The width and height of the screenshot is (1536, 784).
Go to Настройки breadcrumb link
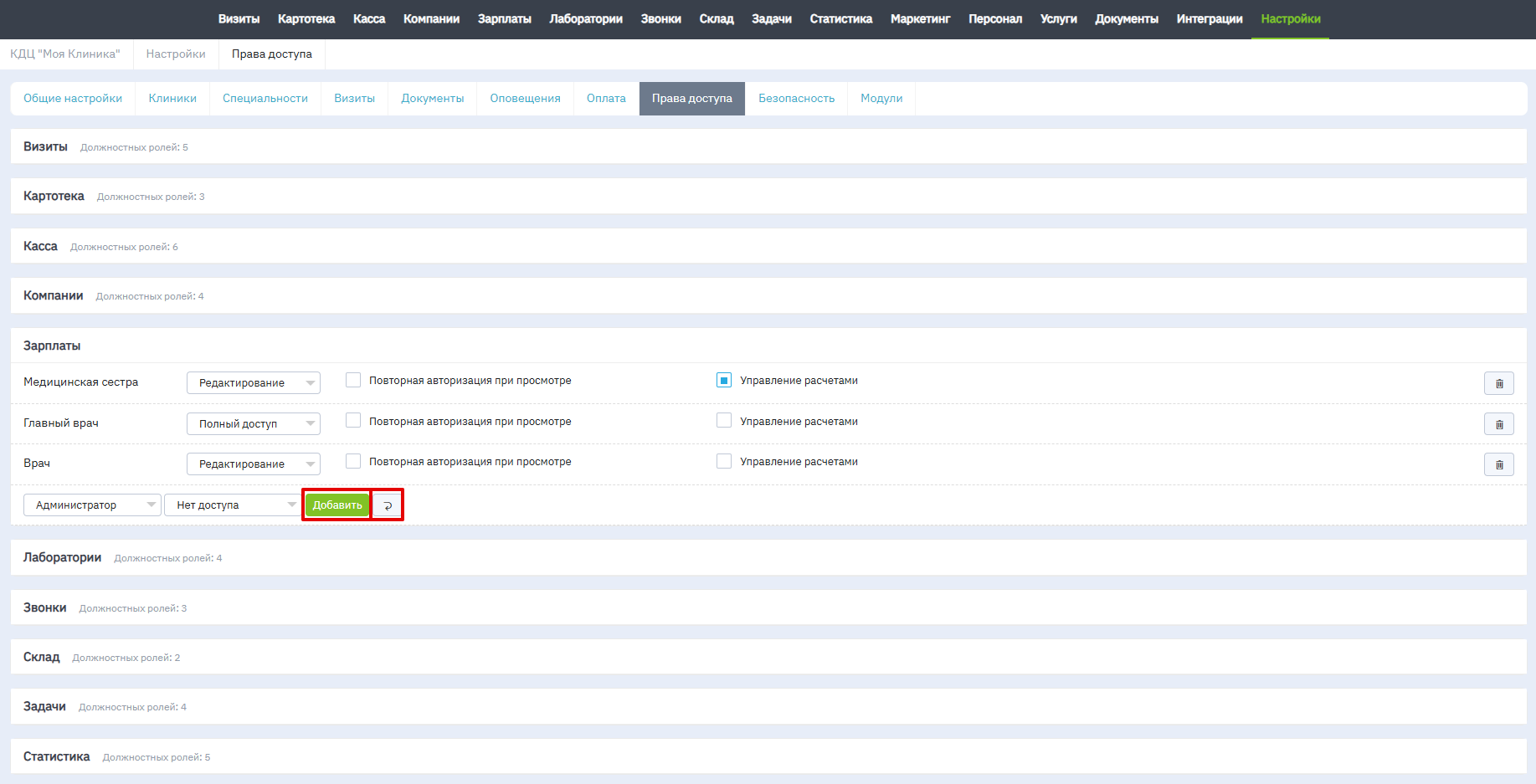tap(176, 54)
